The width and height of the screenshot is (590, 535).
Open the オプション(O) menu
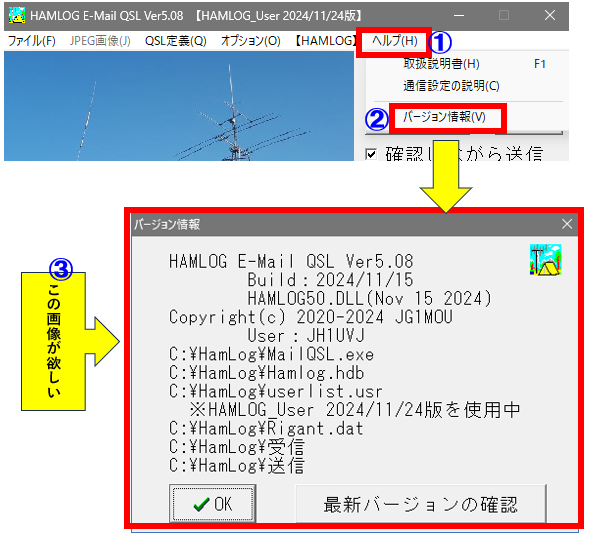coord(251,41)
